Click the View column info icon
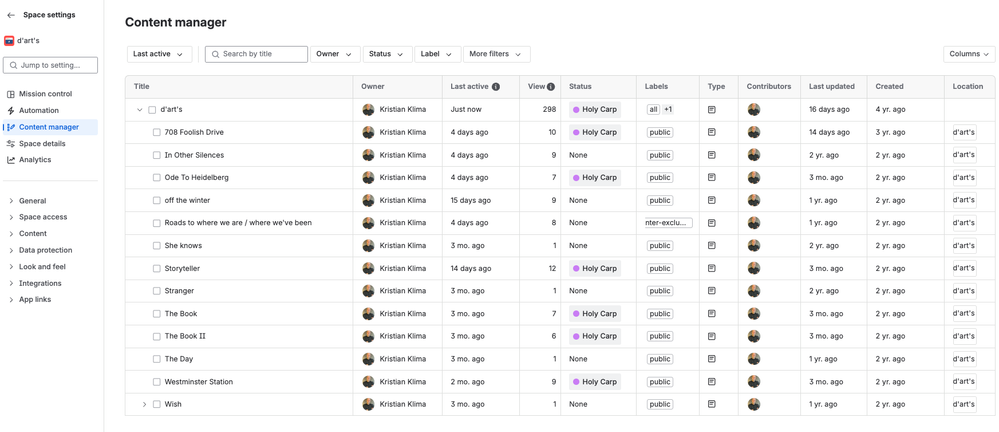This screenshot has height=432, width=999. click(550, 87)
